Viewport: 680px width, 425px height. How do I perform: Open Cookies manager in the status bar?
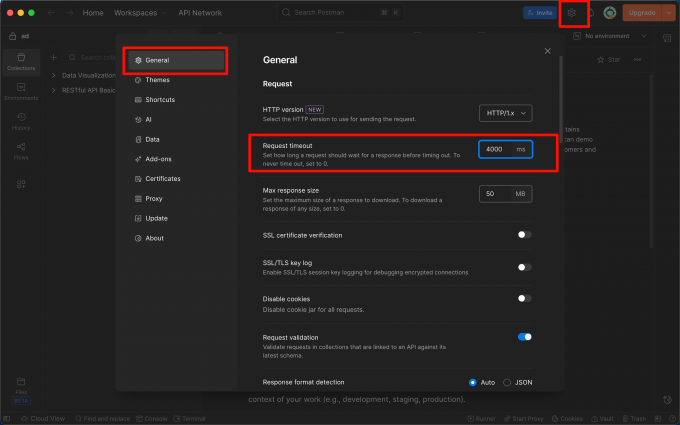(x=567, y=418)
